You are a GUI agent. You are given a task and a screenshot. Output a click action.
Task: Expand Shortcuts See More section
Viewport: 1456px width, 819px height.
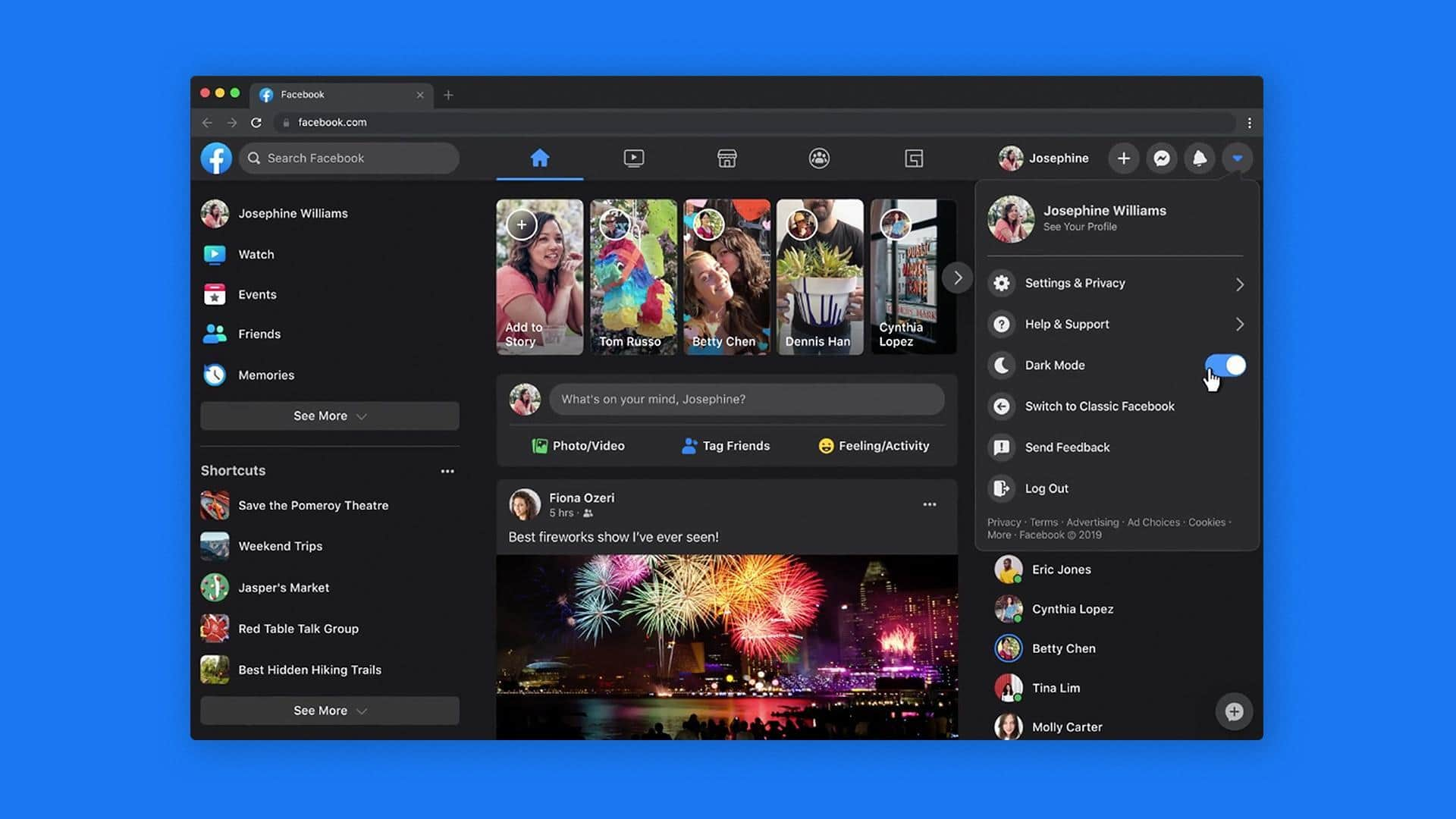[x=329, y=709]
